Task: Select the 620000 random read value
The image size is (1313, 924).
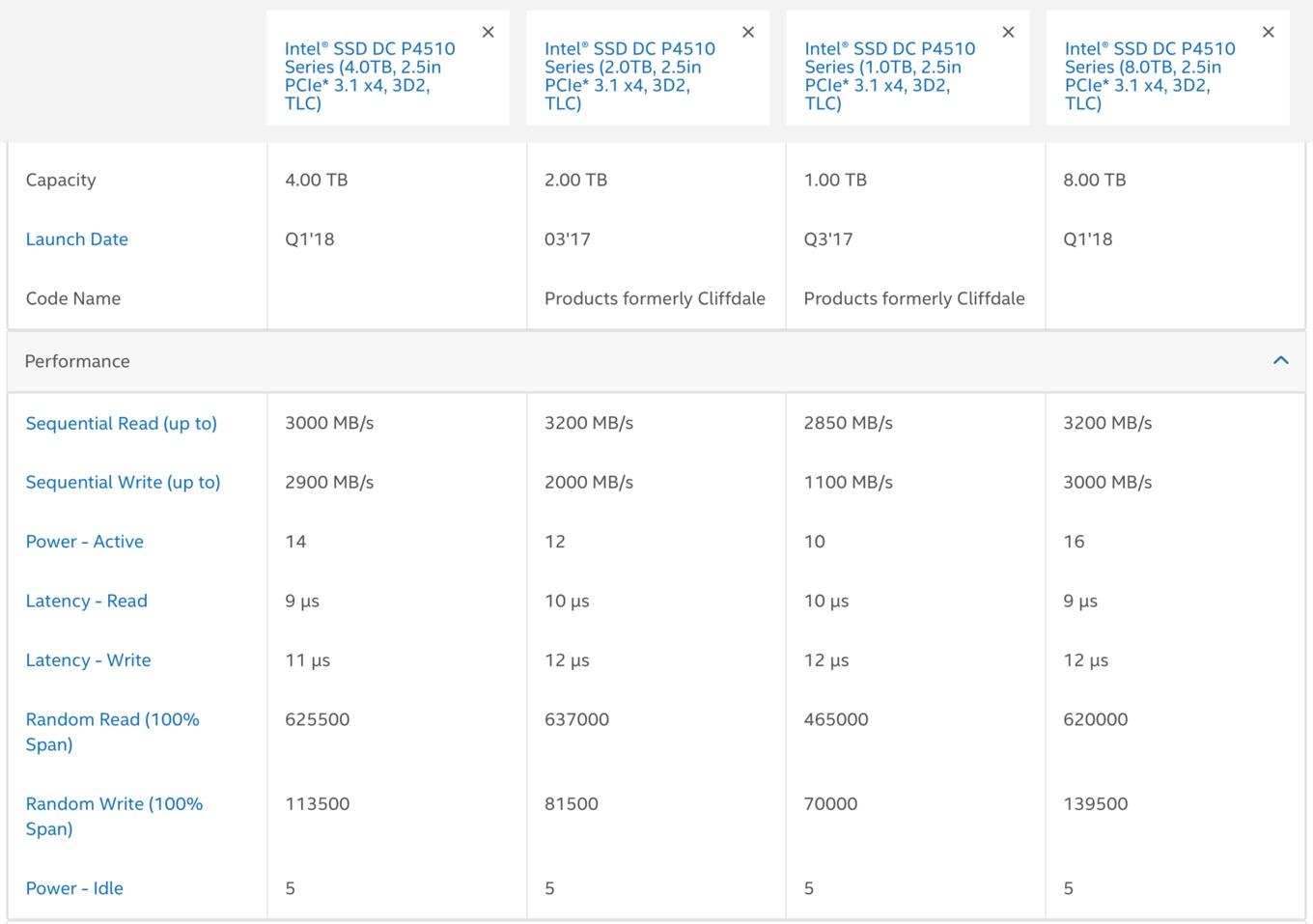Action: [x=1097, y=719]
